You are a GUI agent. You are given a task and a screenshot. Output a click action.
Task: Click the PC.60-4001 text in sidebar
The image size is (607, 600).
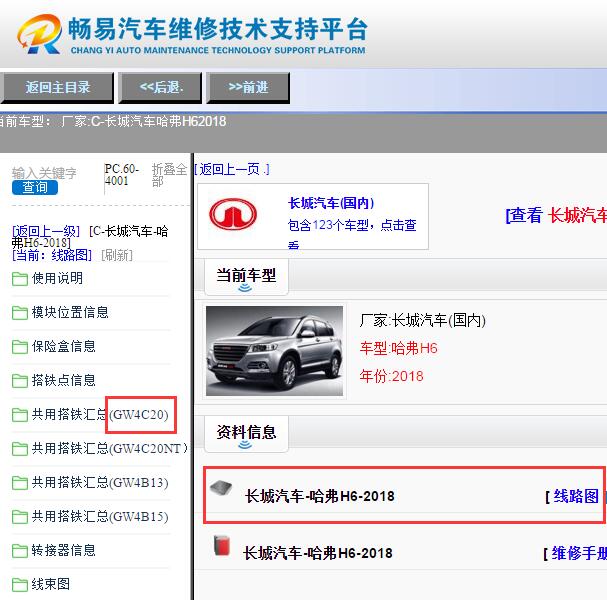coord(122,175)
